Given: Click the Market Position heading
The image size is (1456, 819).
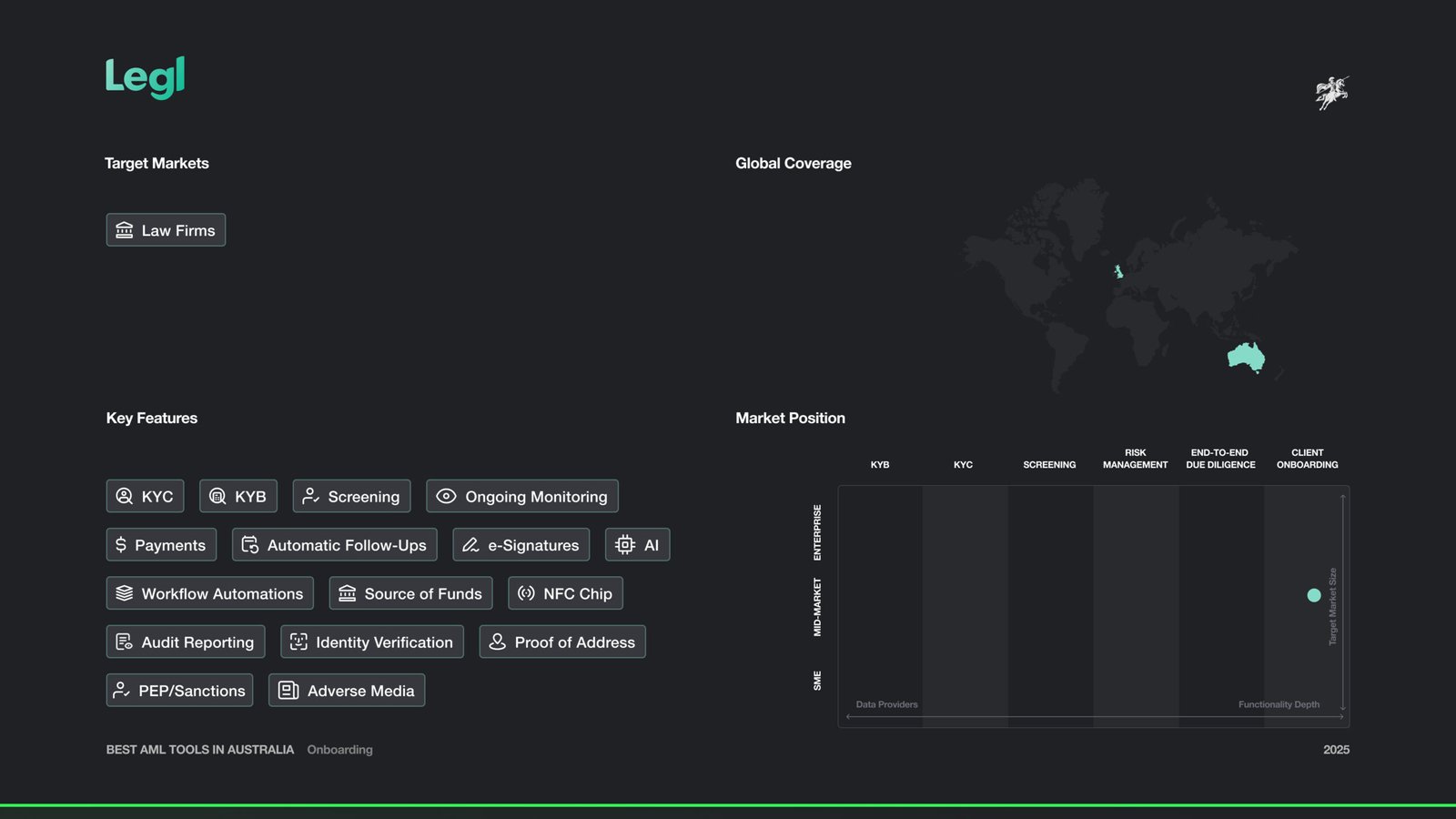Looking at the screenshot, I should coord(791,418).
